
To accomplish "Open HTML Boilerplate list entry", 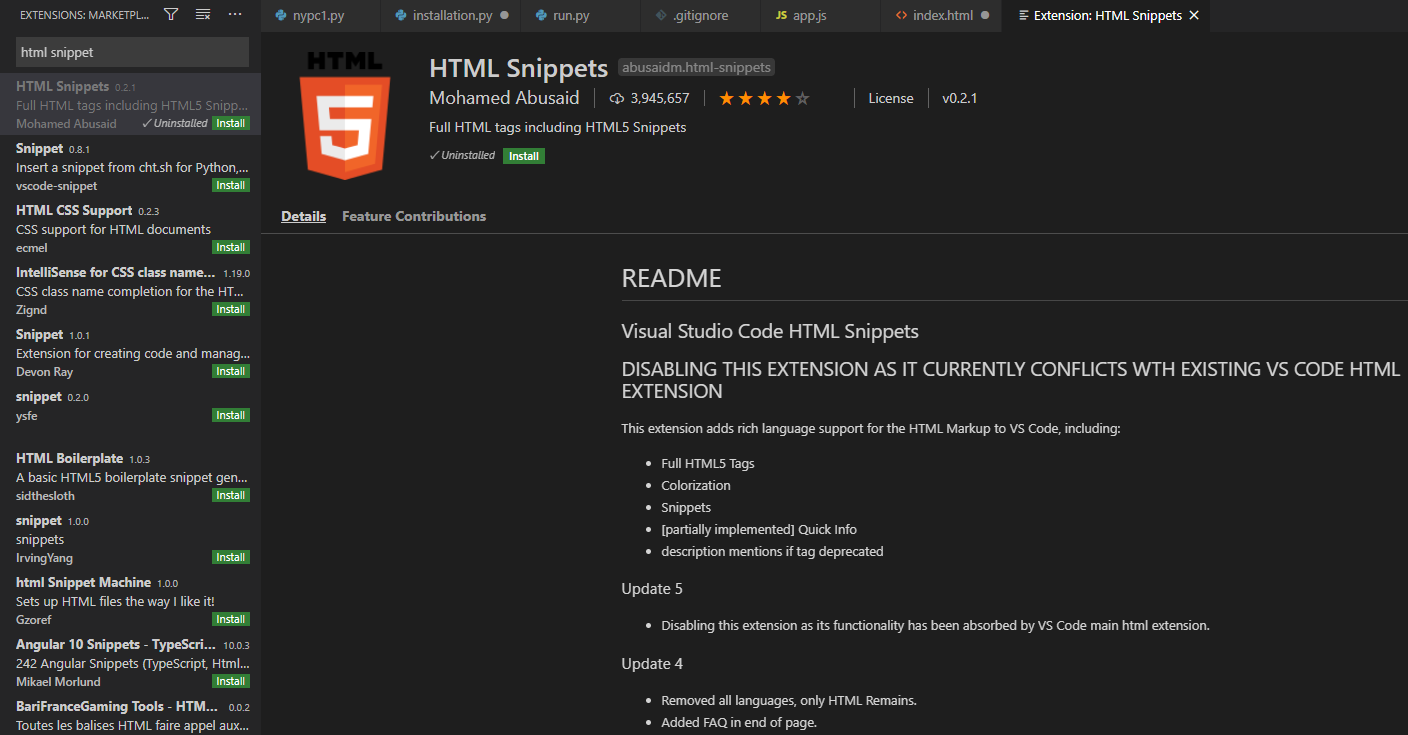I will (130, 476).
